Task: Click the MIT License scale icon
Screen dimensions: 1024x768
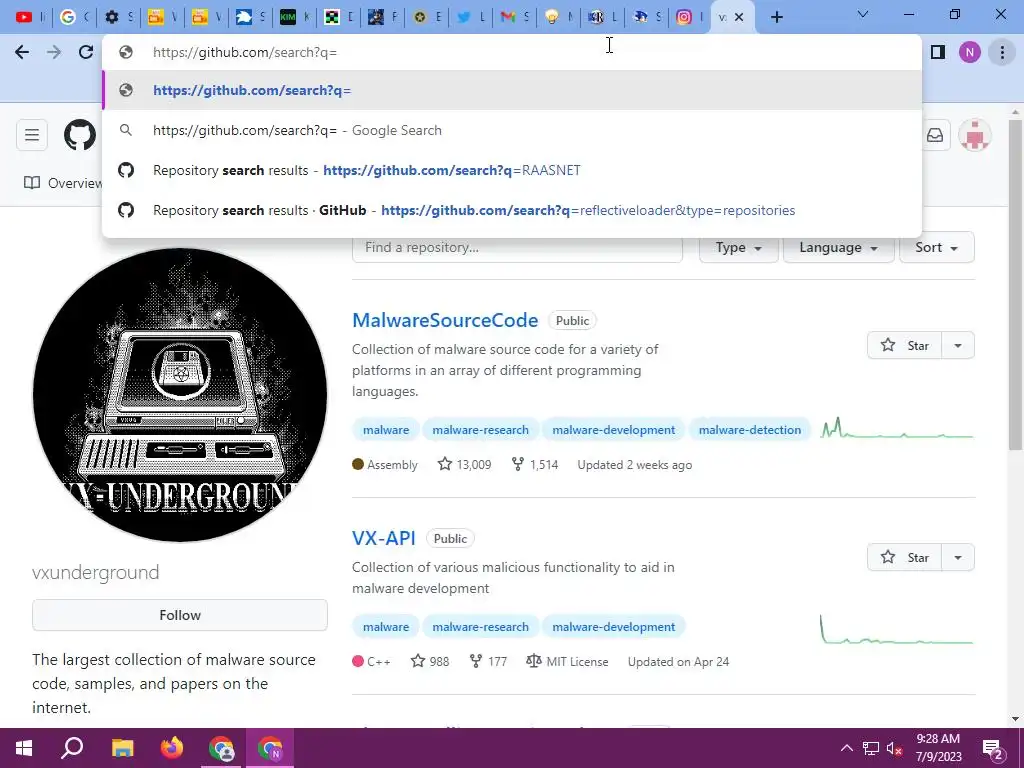Action: (x=534, y=661)
